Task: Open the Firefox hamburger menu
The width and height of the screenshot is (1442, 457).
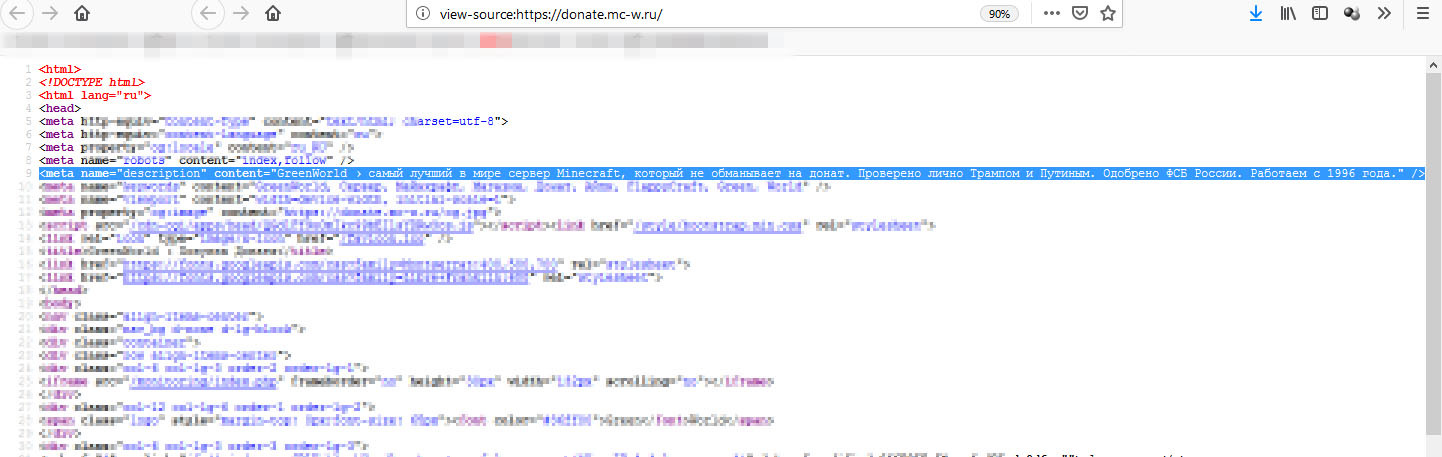Action: tap(1422, 14)
